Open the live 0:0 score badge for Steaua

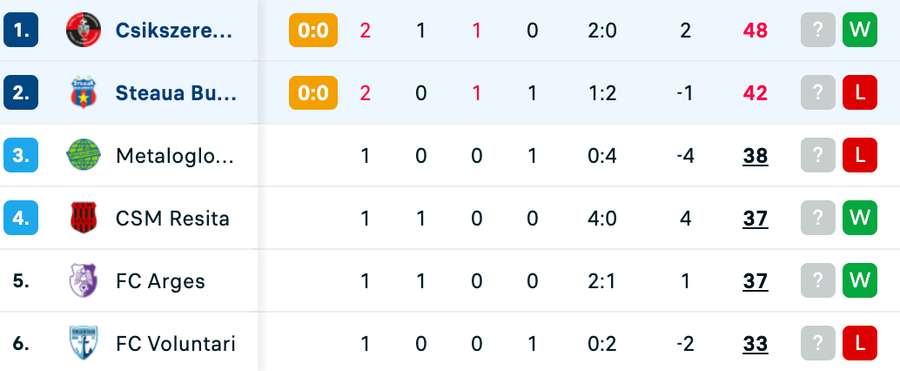tap(313, 92)
